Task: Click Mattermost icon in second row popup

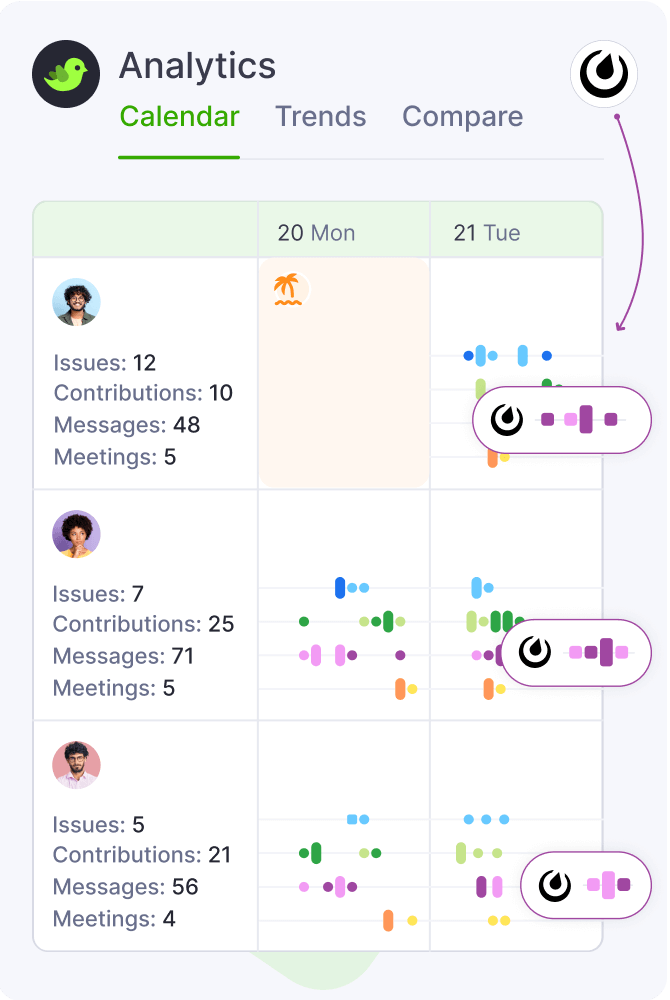Action: (x=535, y=652)
